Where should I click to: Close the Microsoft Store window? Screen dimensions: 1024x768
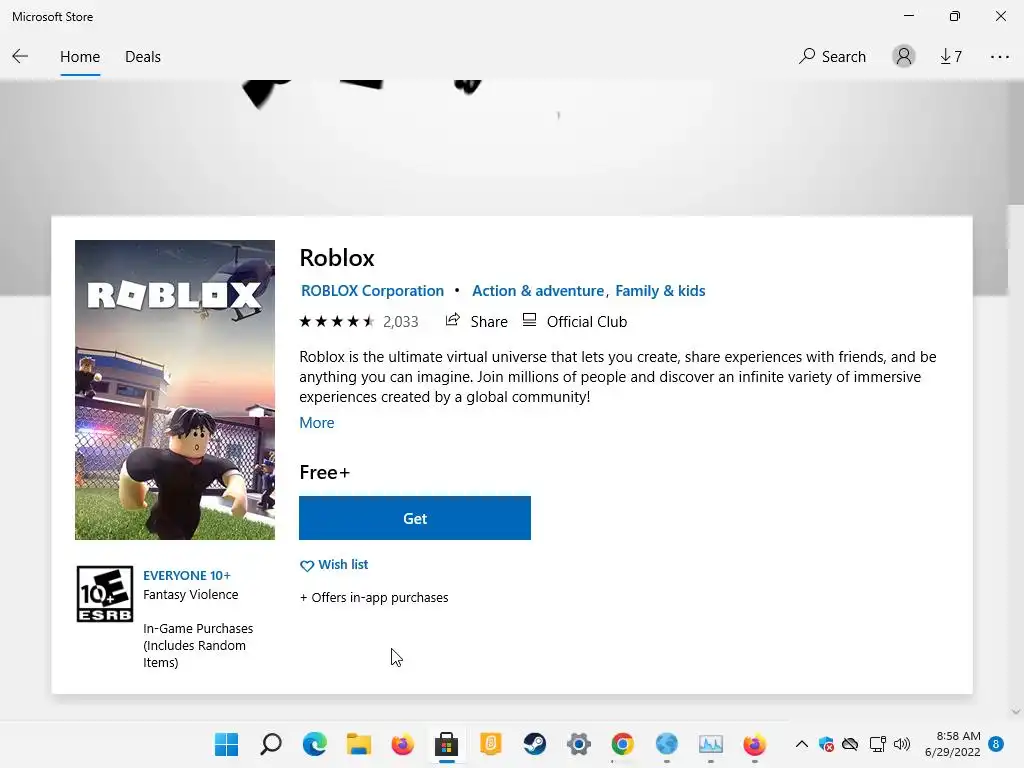1000,16
